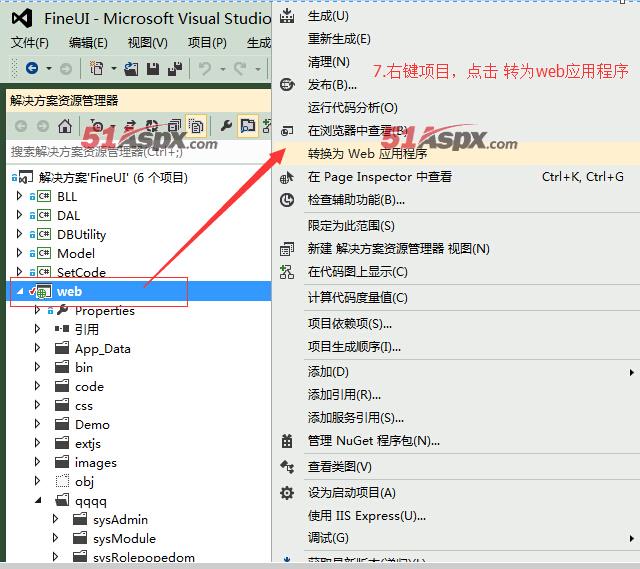The image size is (640, 569).
Task: Open the 文件(F) menu
Action: click(x=30, y=42)
